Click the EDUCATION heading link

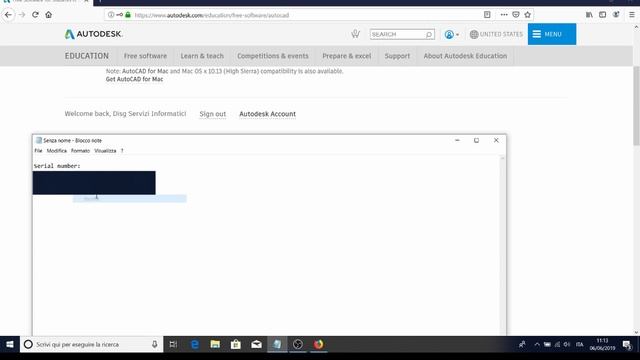87,56
